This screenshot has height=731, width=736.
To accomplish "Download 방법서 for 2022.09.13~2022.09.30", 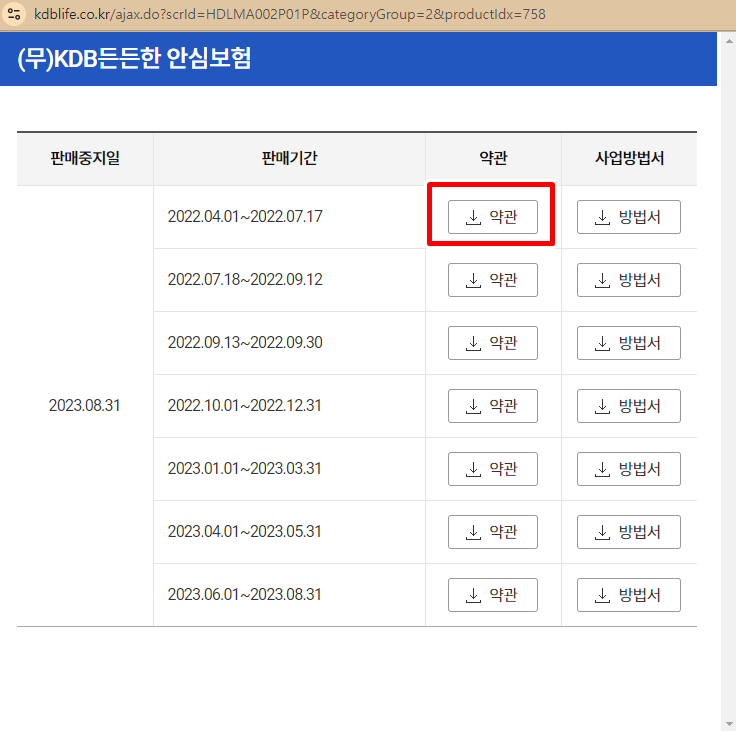I will click(x=629, y=343).
